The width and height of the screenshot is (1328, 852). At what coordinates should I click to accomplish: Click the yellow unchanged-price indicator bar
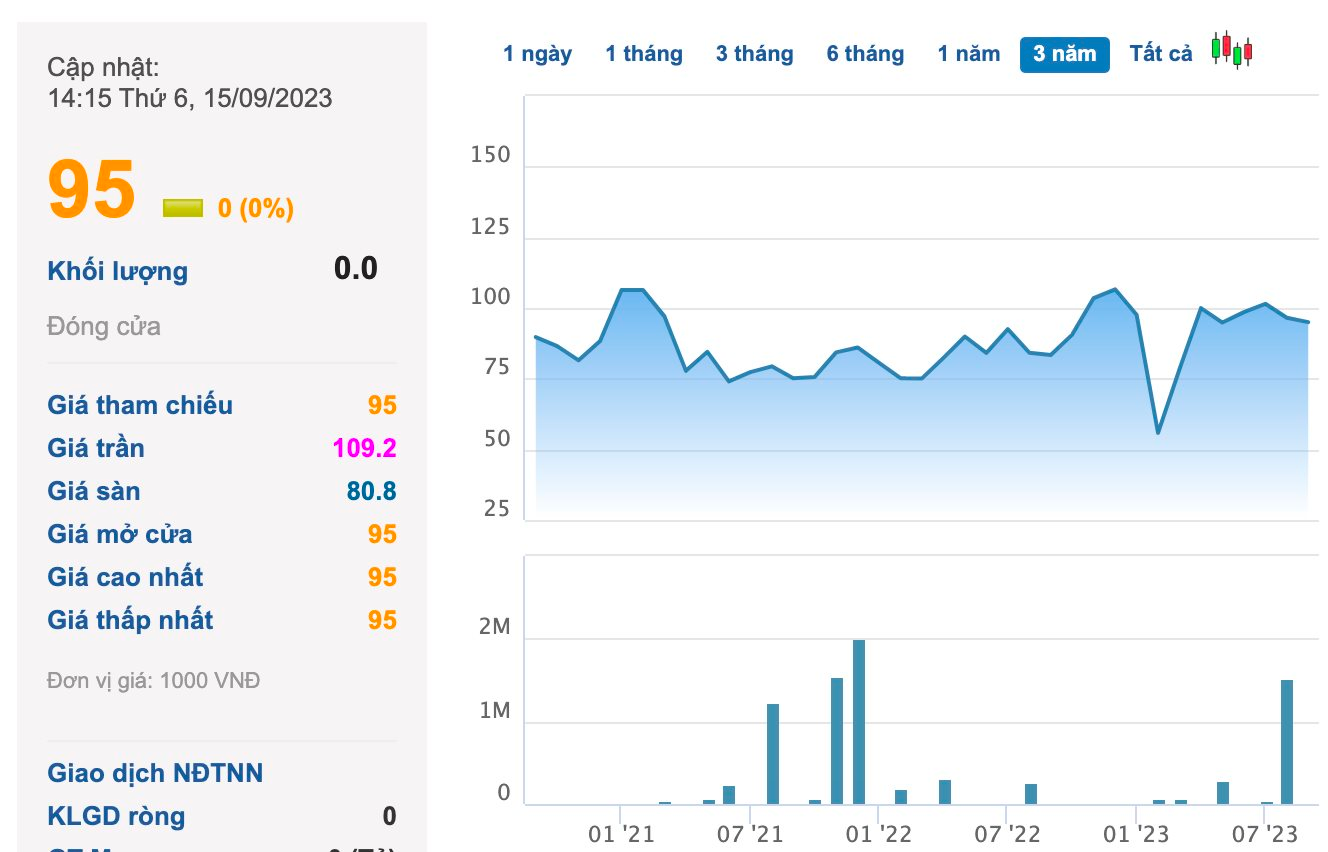point(183,208)
